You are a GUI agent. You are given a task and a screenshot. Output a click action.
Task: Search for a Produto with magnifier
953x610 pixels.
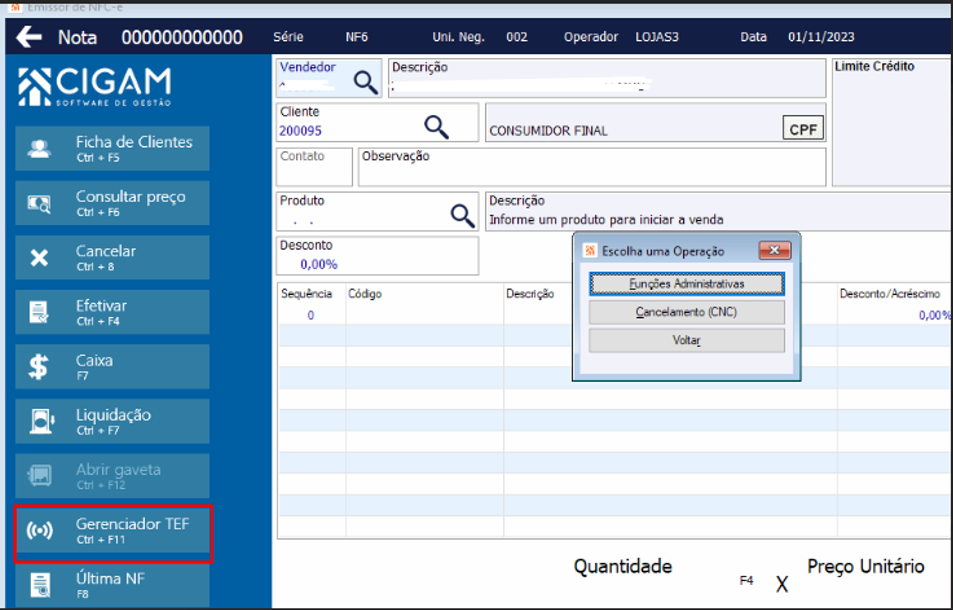[463, 215]
